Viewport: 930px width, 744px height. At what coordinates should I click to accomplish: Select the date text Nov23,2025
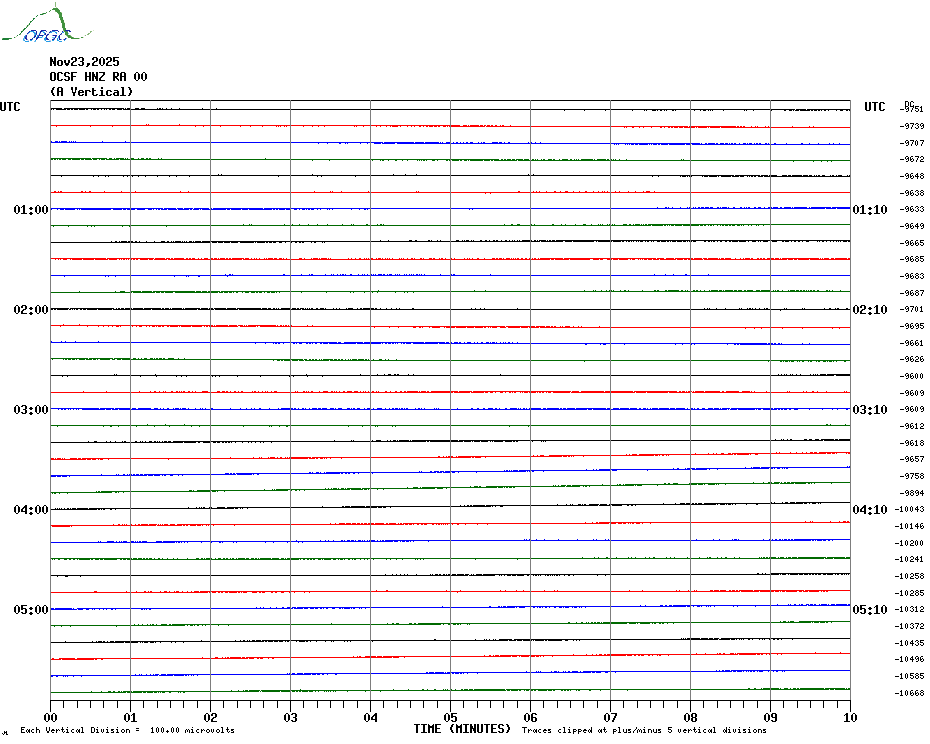pos(84,62)
